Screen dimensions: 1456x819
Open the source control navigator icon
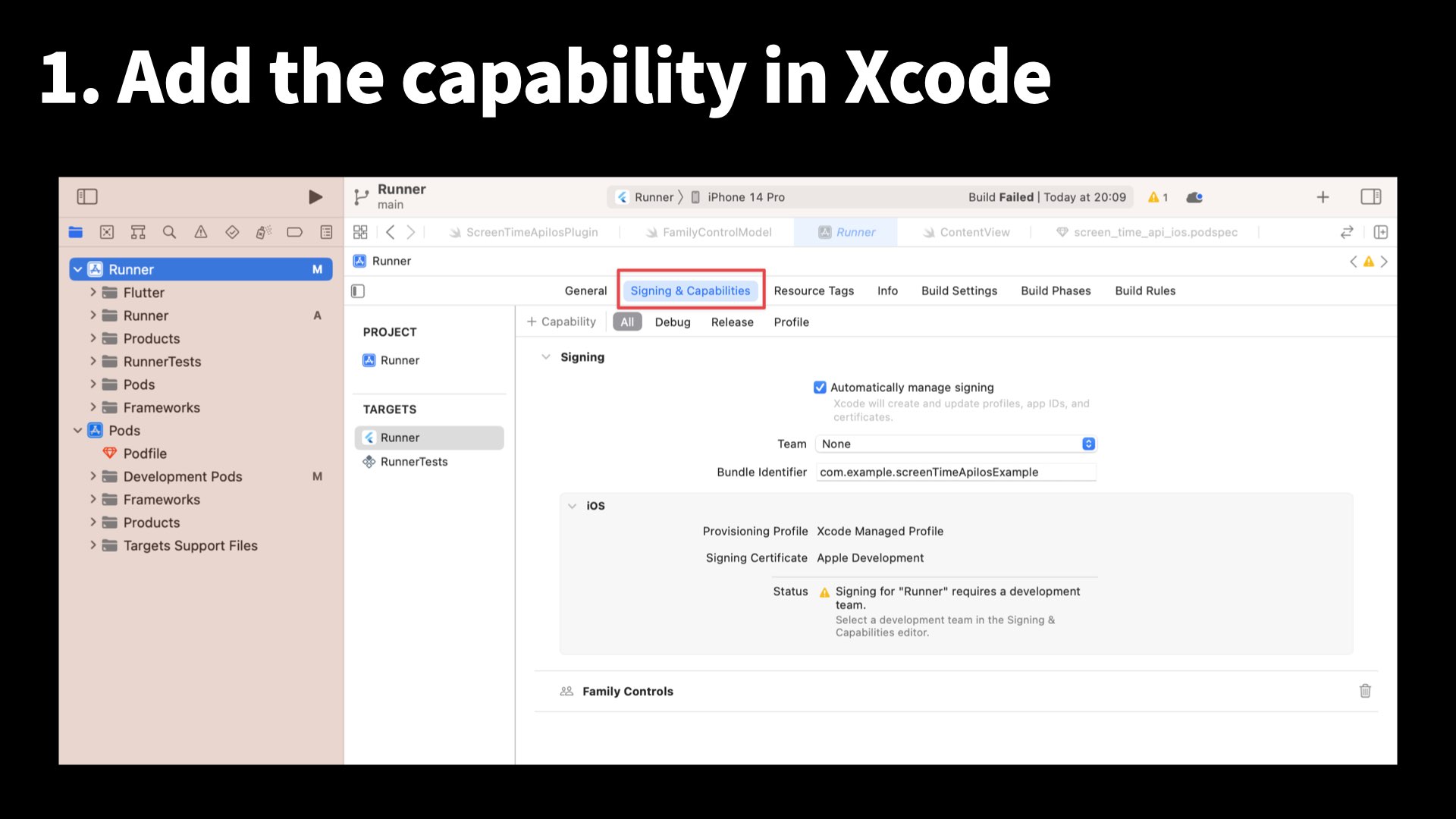pyautogui.click(x=107, y=232)
